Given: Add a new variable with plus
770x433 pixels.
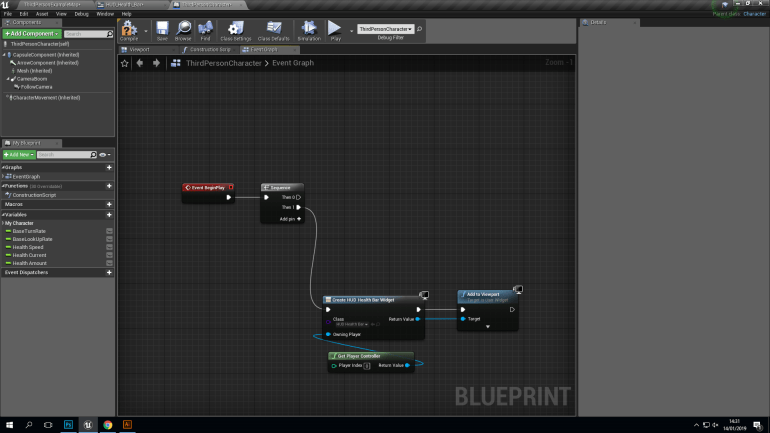Looking at the screenshot, I should [109, 215].
